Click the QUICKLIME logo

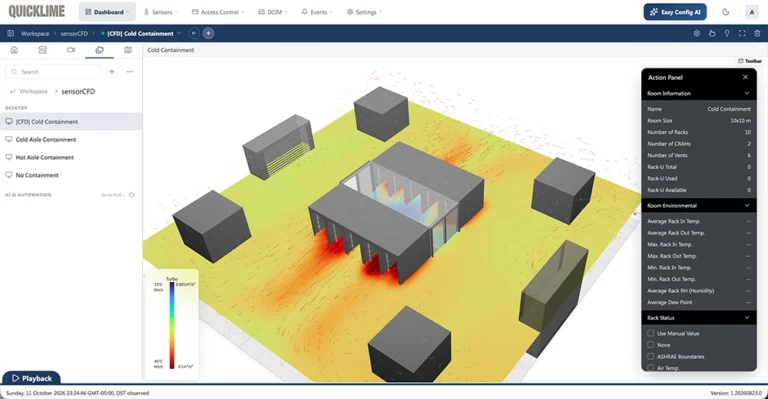37,11
